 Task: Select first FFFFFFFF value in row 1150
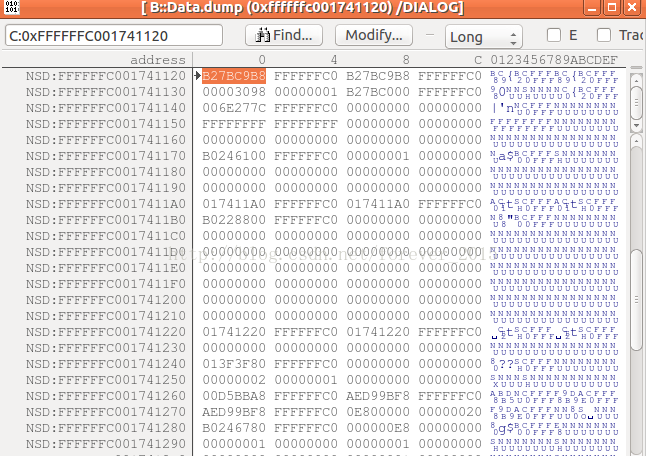click(234, 124)
